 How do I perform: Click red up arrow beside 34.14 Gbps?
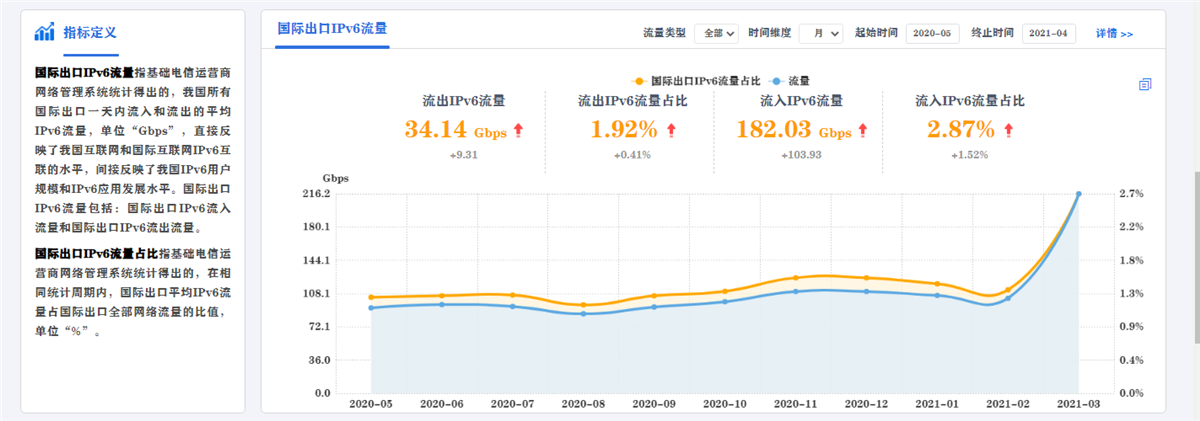[x=518, y=130]
